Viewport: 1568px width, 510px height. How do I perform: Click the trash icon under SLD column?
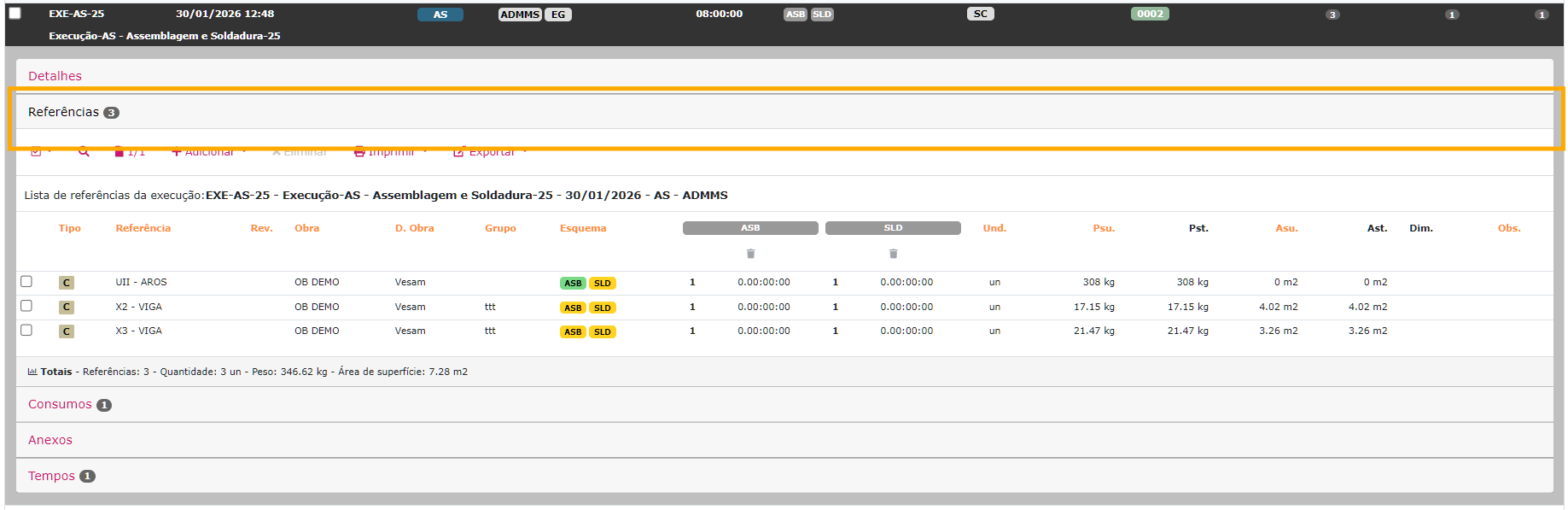point(893,254)
